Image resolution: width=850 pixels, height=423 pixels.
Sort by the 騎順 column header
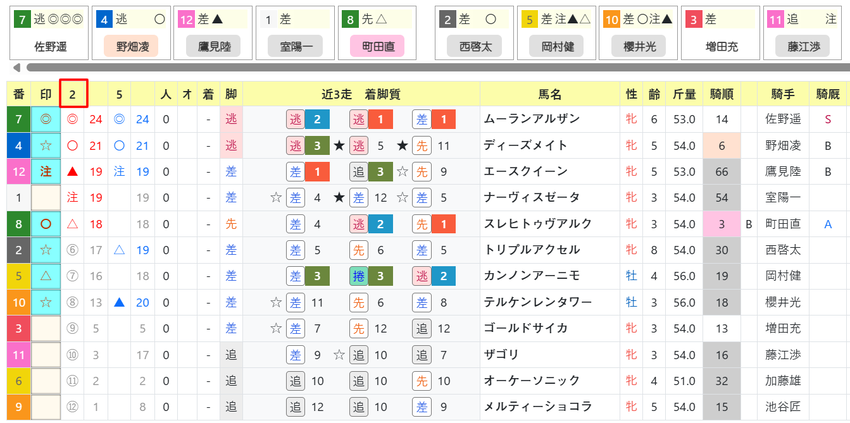[722, 94]
